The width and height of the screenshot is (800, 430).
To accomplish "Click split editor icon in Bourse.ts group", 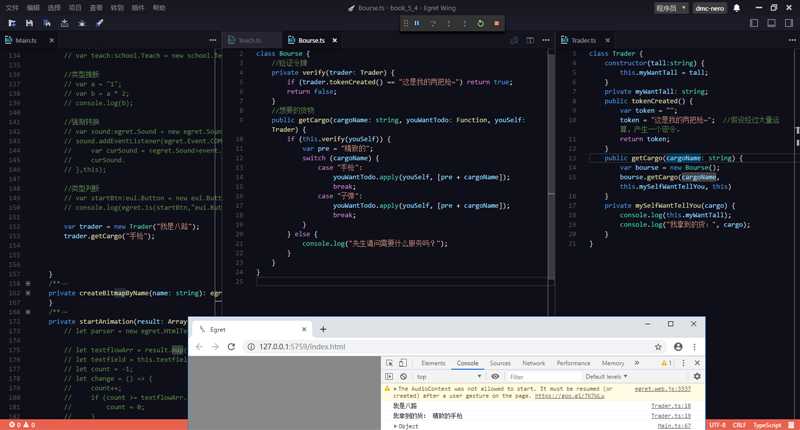I will click(530, 40).
